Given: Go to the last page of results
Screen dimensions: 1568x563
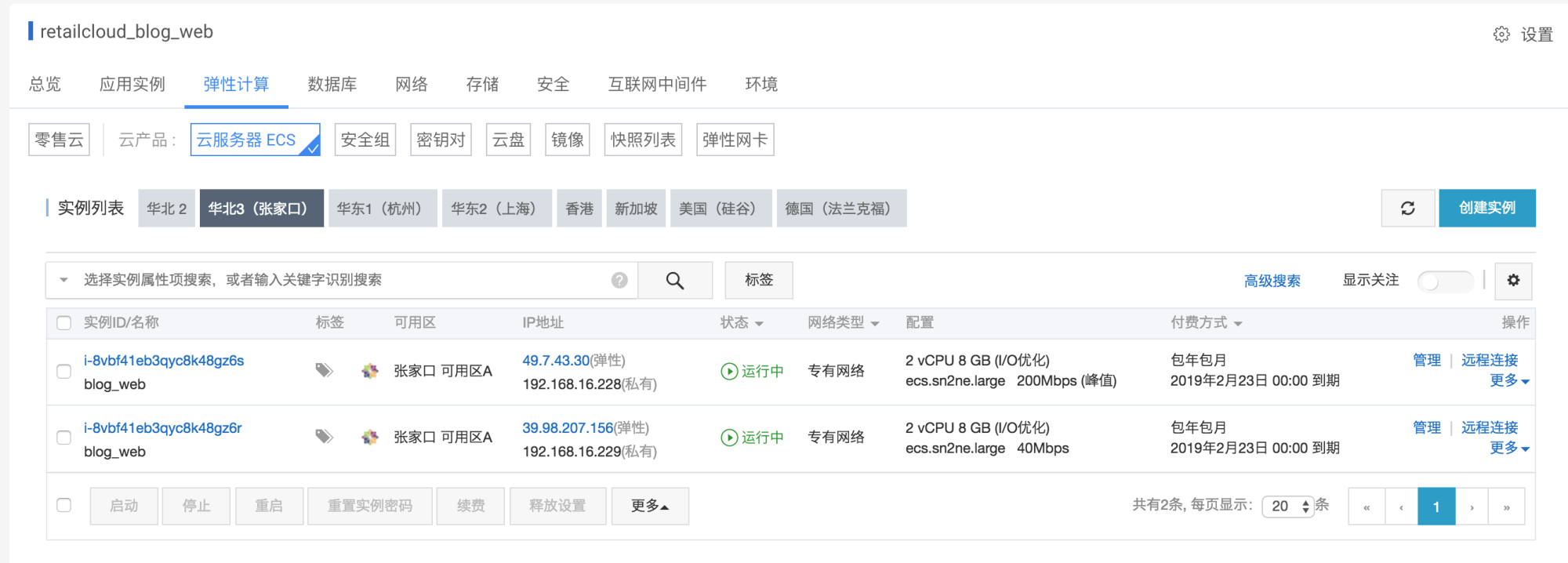Looking at the screenshot, I should pos(1506,507).
